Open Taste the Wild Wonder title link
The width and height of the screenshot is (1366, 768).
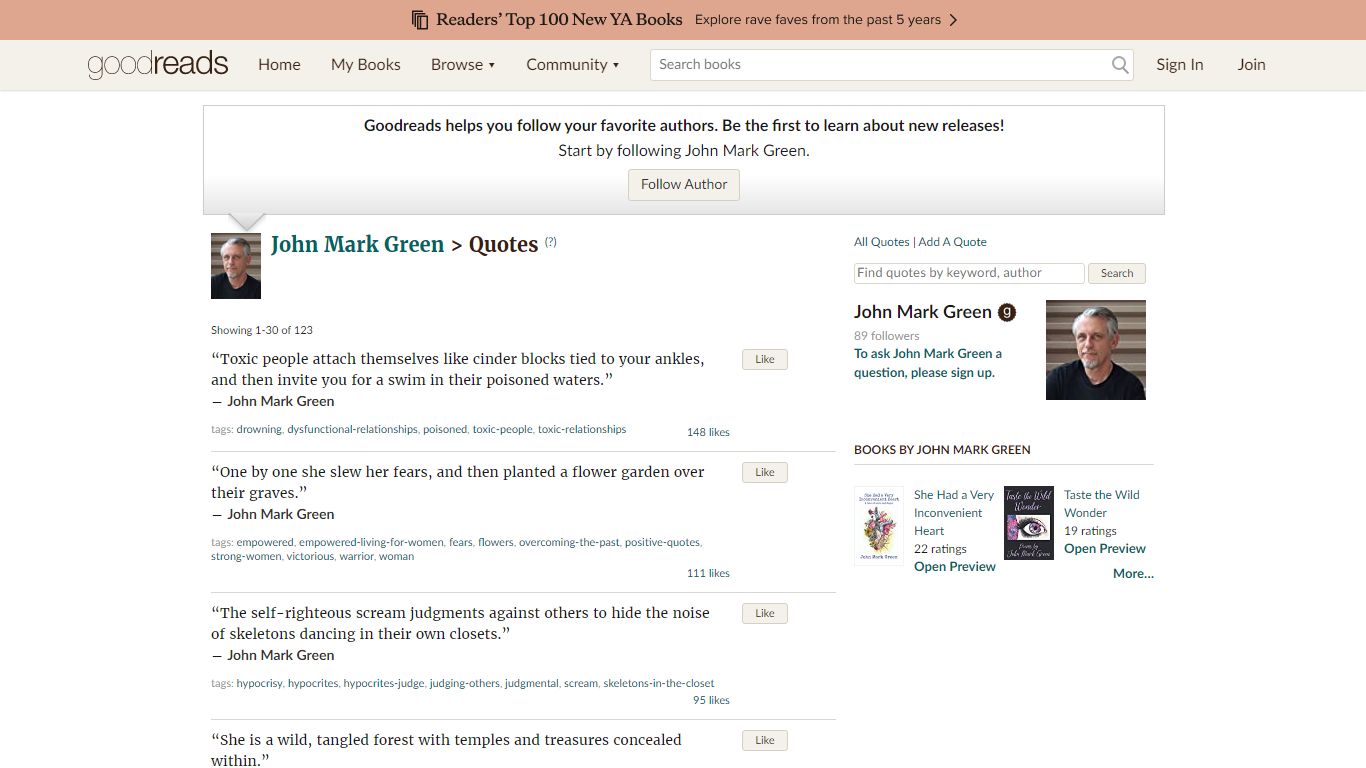tap(1102, 504)
